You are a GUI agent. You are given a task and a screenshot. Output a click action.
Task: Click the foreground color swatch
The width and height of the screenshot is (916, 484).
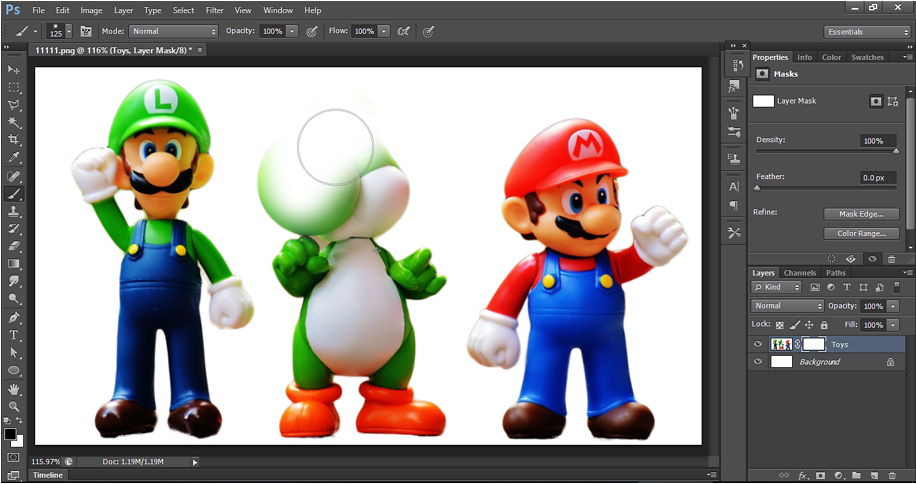tap(10, 434)
